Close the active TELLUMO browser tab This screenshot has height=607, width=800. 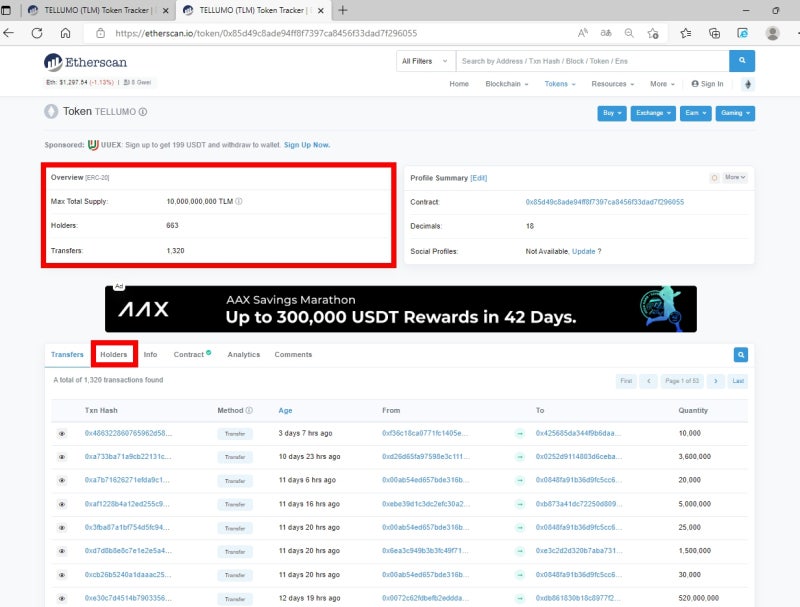(320, 10)
